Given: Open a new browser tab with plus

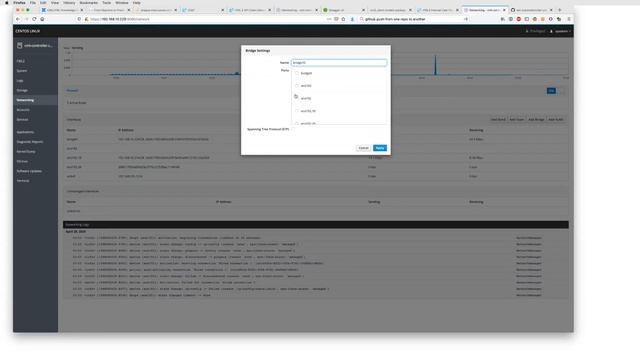Looking at the screenshot, I should [x=560, y=10].
